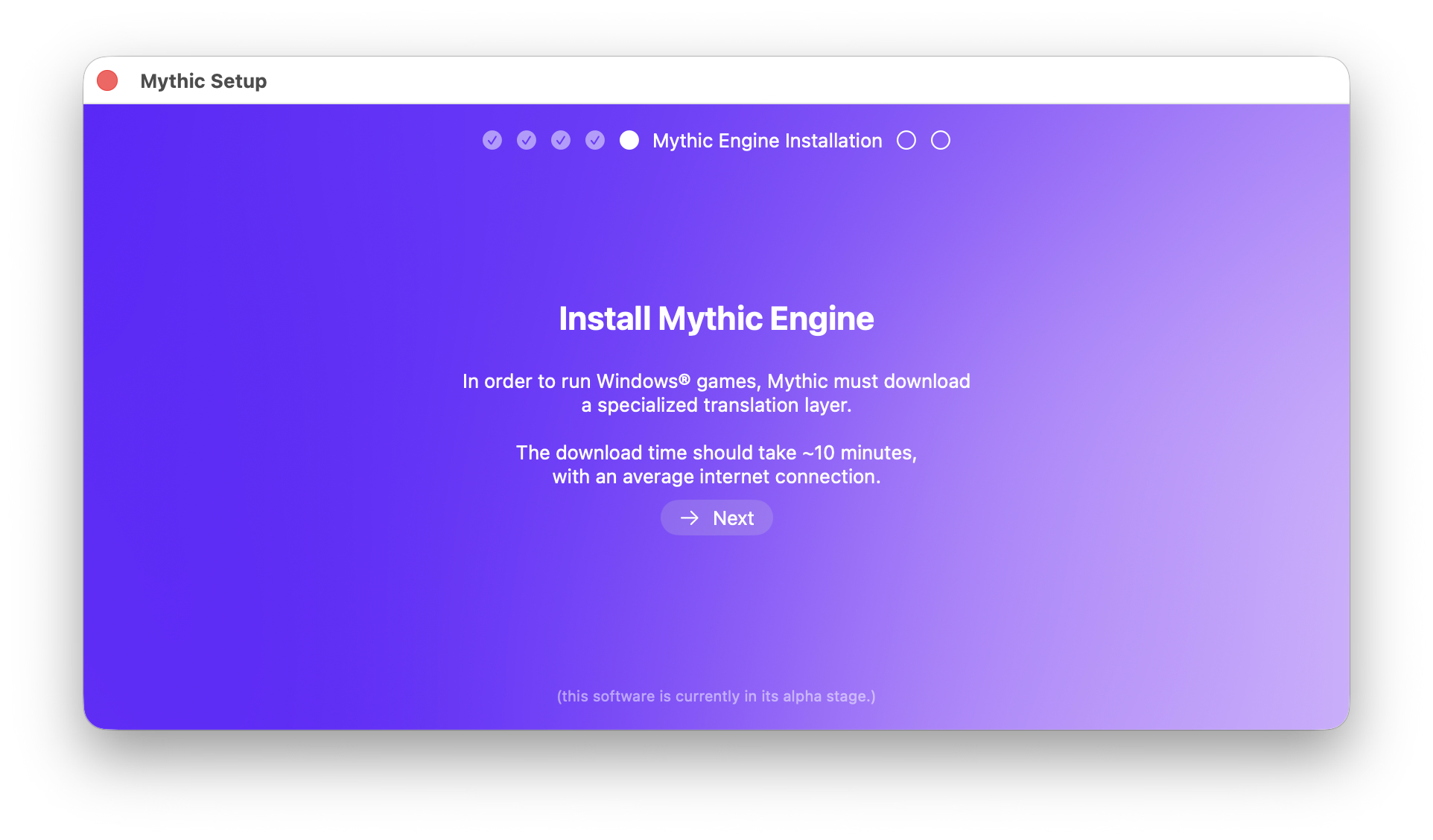
Task: Click the arrow icon inside the Next button
Action: click(691, 517)
